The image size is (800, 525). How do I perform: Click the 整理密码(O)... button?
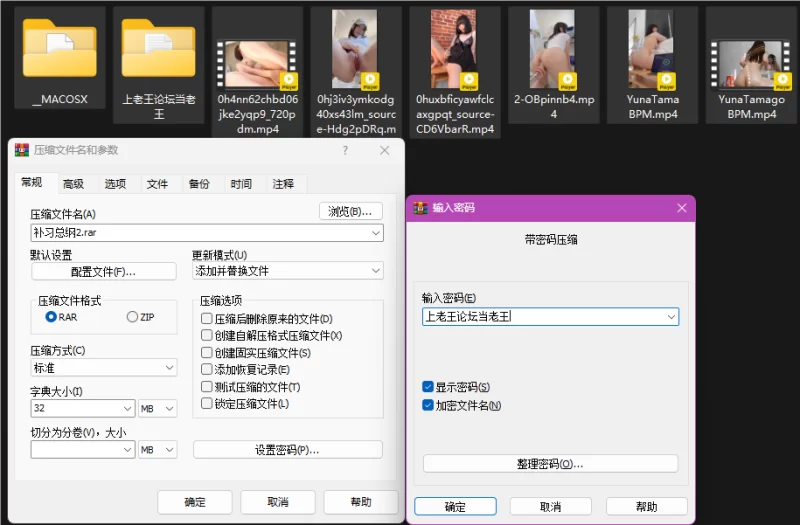click(x=550, y=464)
